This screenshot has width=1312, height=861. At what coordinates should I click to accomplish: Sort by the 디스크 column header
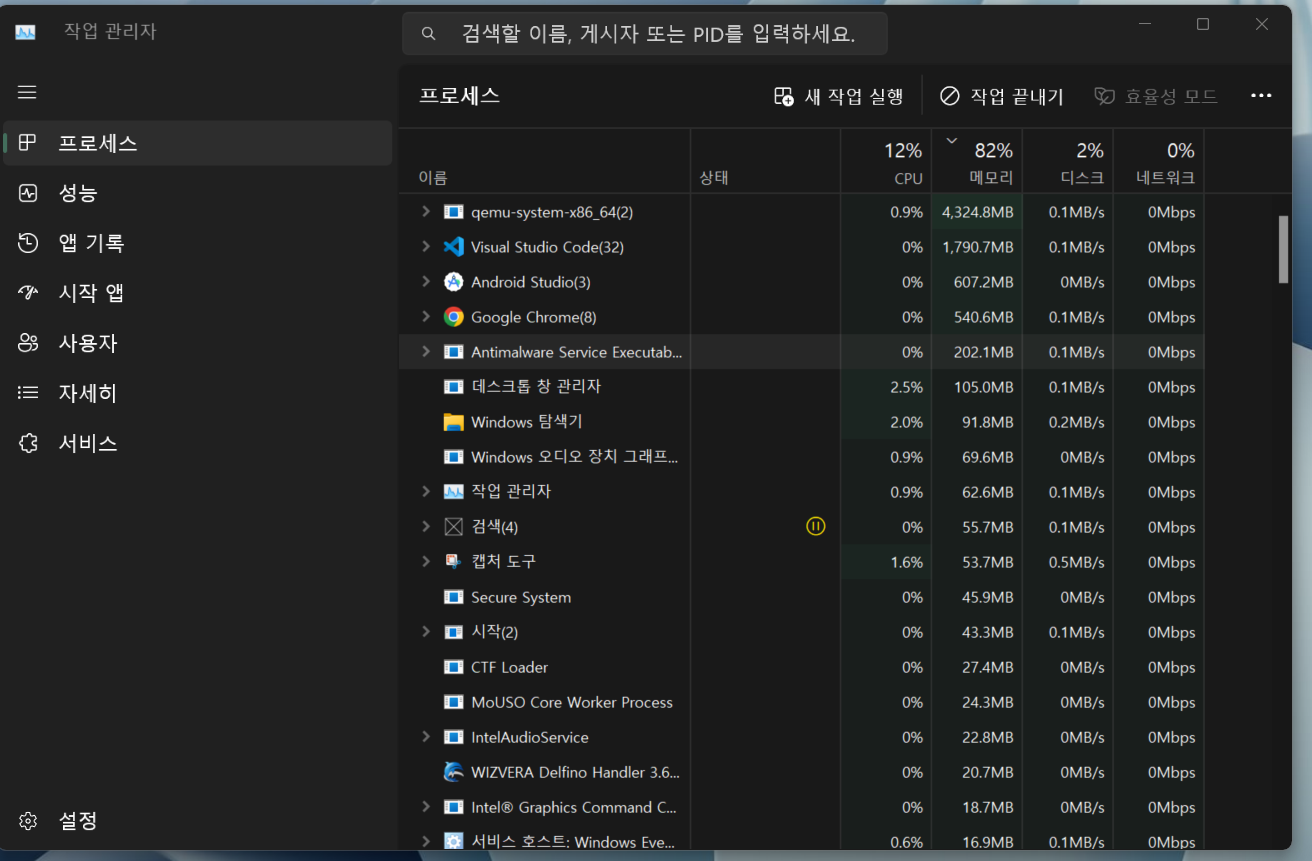pyautogui.click(x=1068, y=160)
